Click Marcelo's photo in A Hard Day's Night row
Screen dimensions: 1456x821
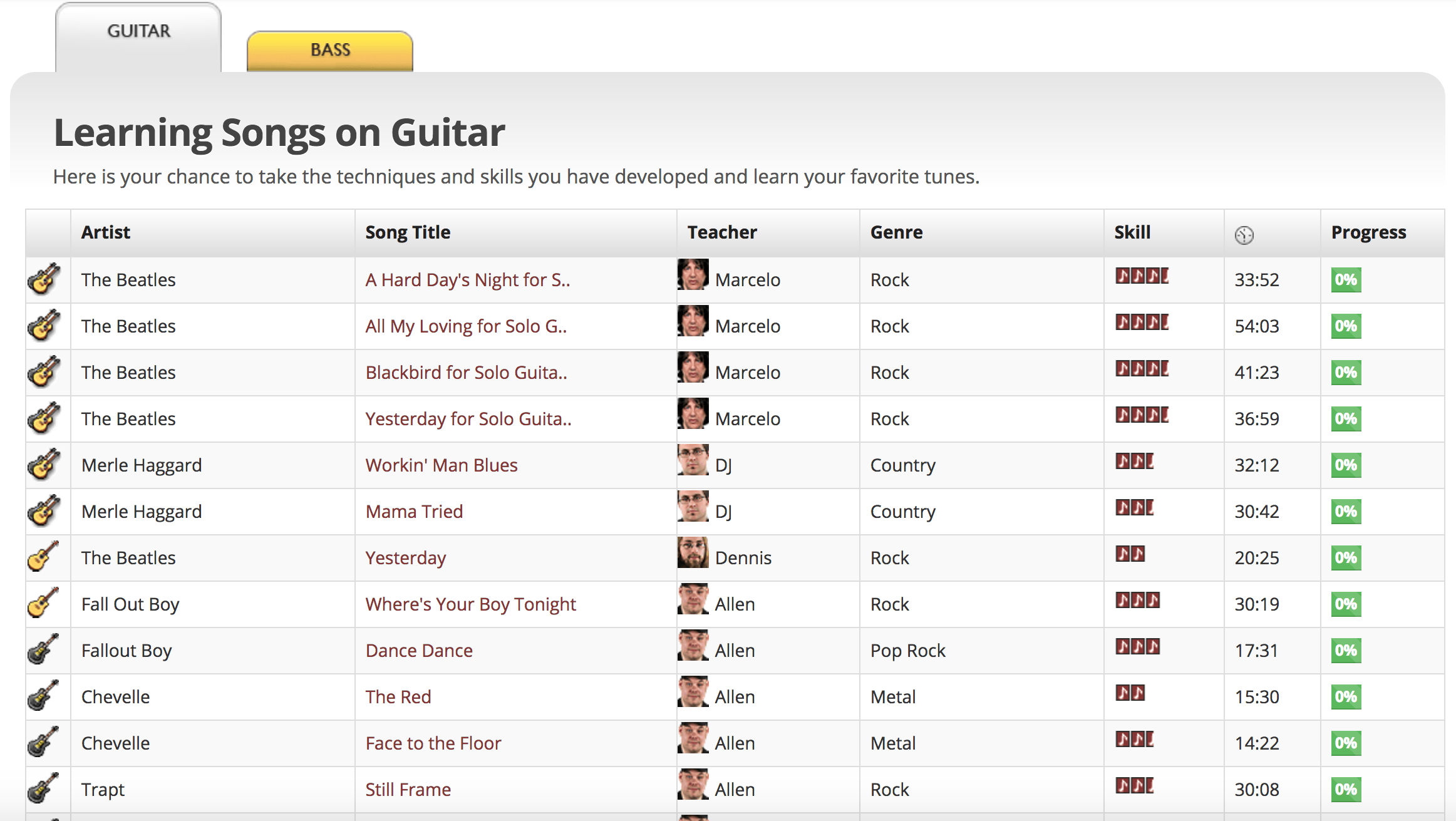pos(693,274)
